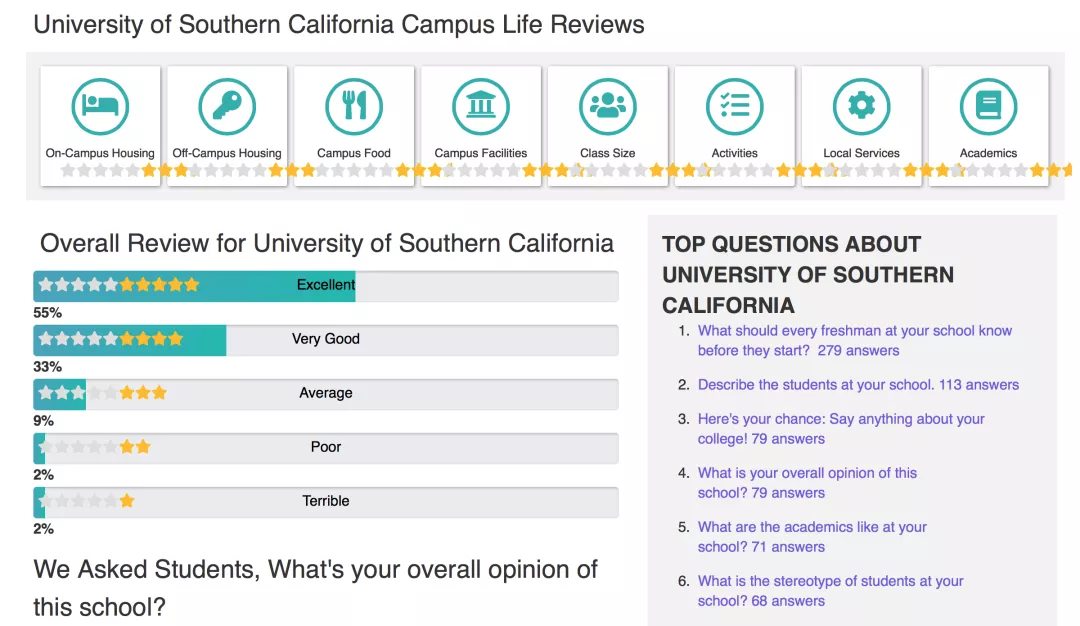Open the Activities checklist icon
The height and width of the screenshot is (626, 1080).
tap(735, 105)
